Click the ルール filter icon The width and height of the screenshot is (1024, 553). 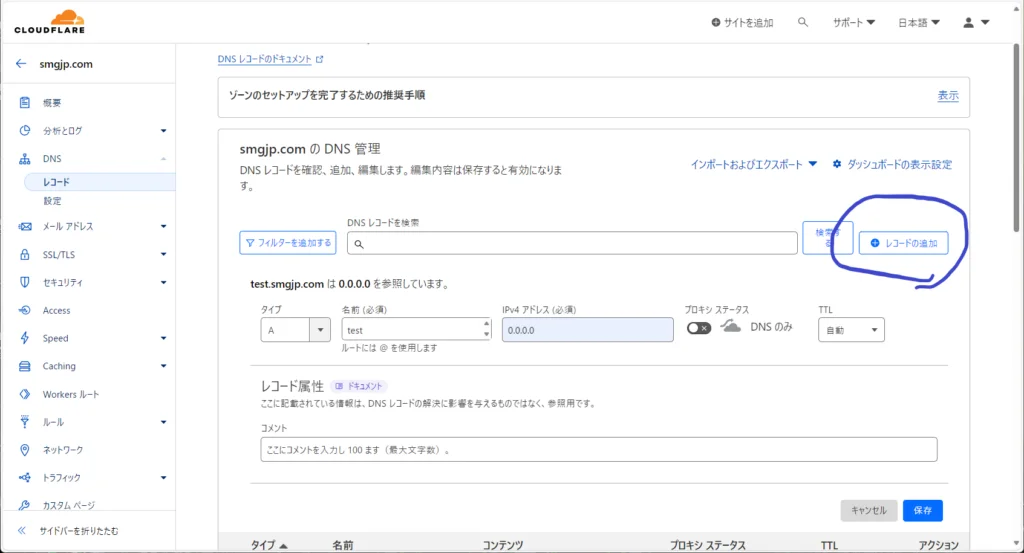25,422
